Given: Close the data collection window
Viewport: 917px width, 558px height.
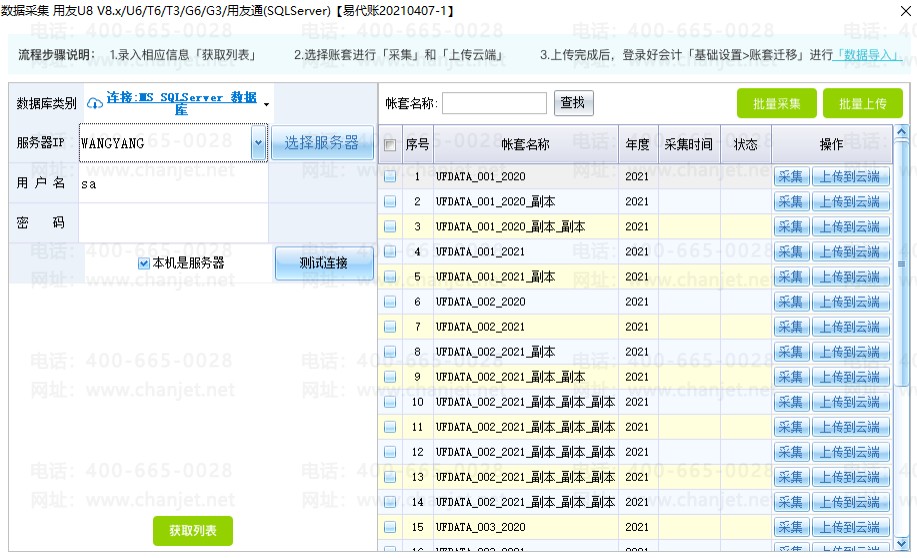Looking at the screenshot, I should click(x=905, y=11).
